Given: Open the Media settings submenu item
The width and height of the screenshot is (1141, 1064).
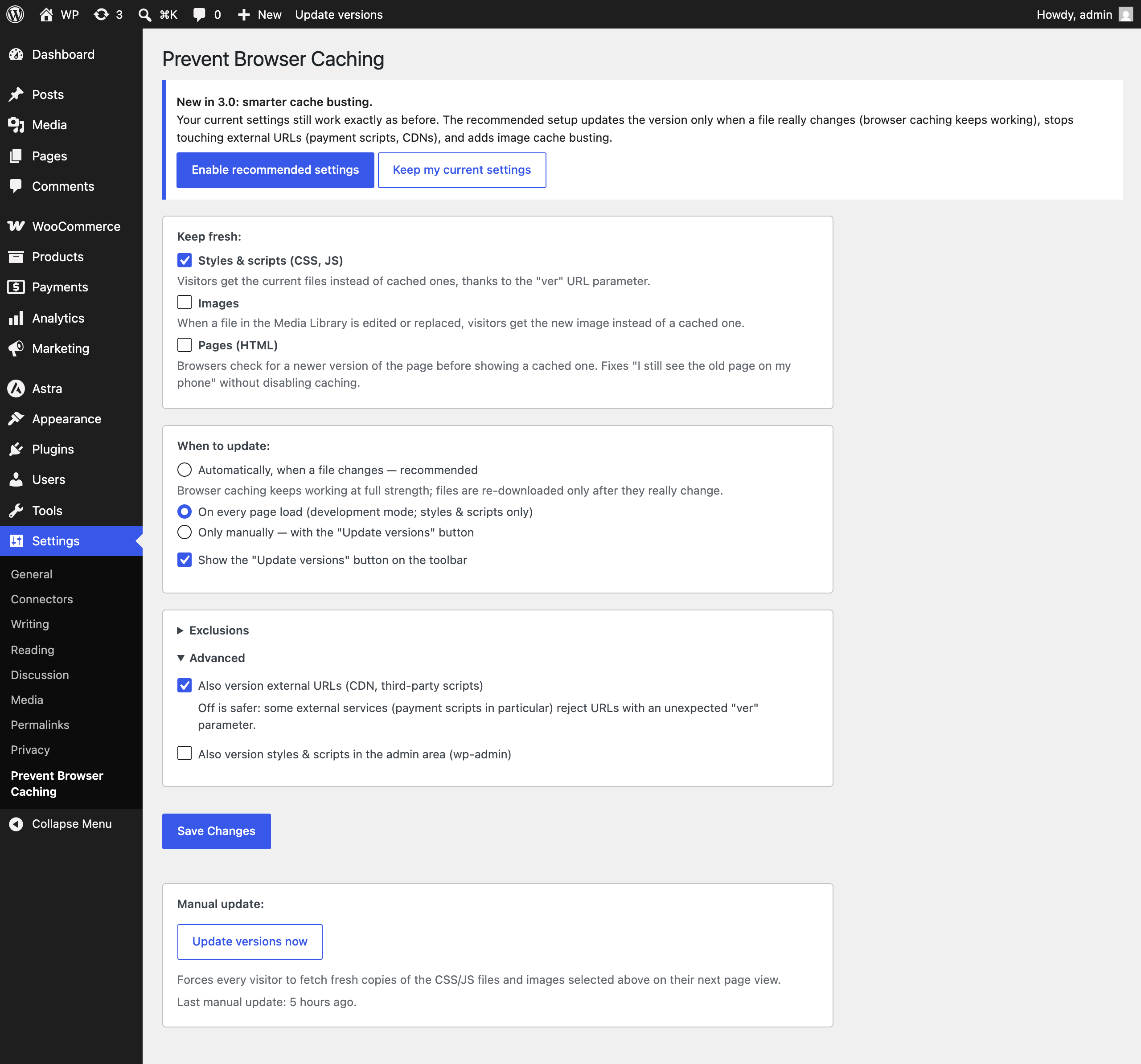Looking at the screenshot, I should (27, 700).
